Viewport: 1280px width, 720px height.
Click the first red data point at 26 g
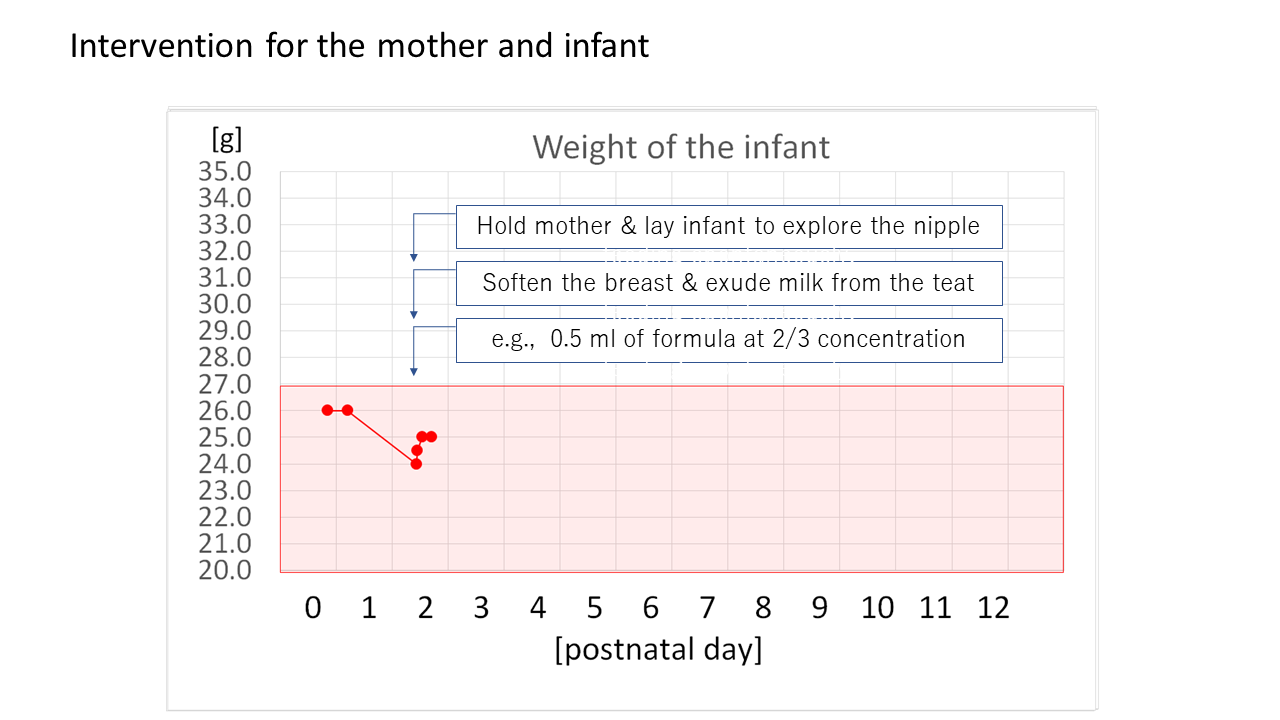coord(327,410)
